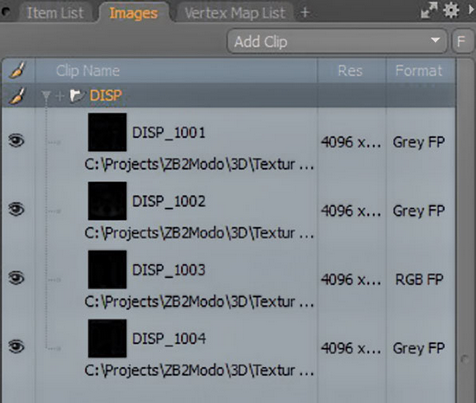476x403 pixels.
Task: Click the paintbrush icon beside DISP folder
Action: click(x=17, y=96)
